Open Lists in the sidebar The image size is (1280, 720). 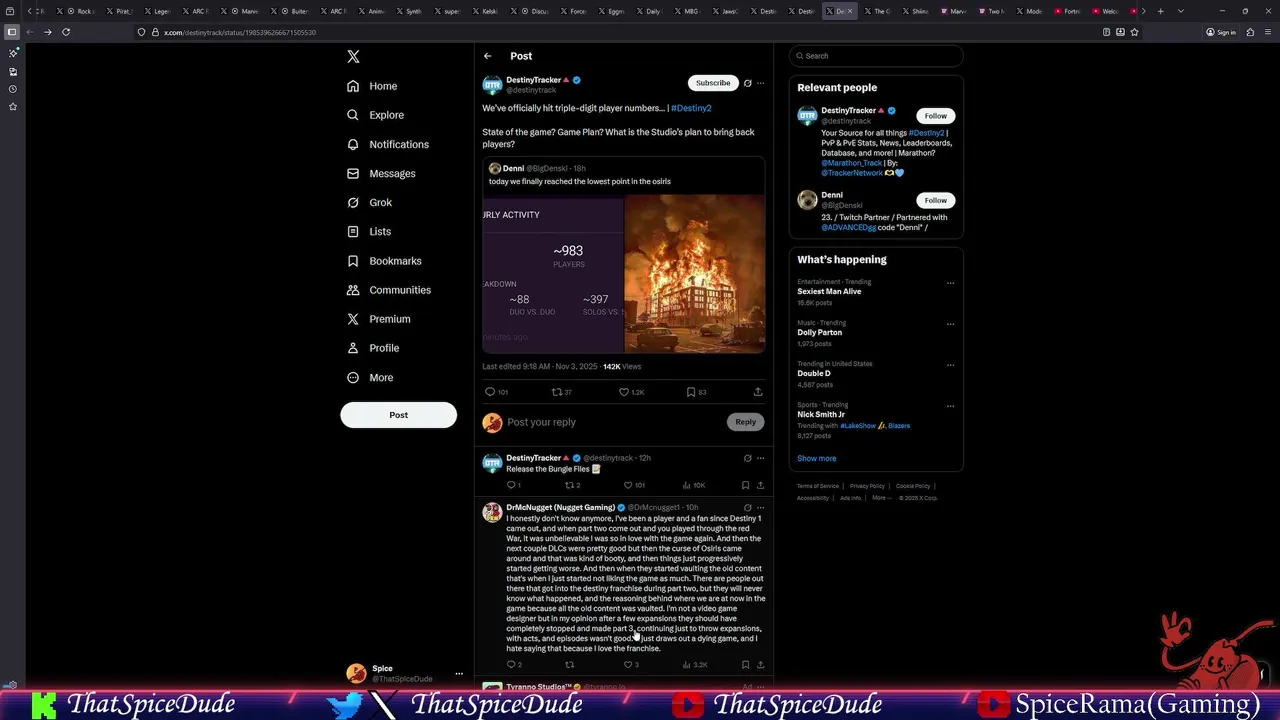[369, 231]
